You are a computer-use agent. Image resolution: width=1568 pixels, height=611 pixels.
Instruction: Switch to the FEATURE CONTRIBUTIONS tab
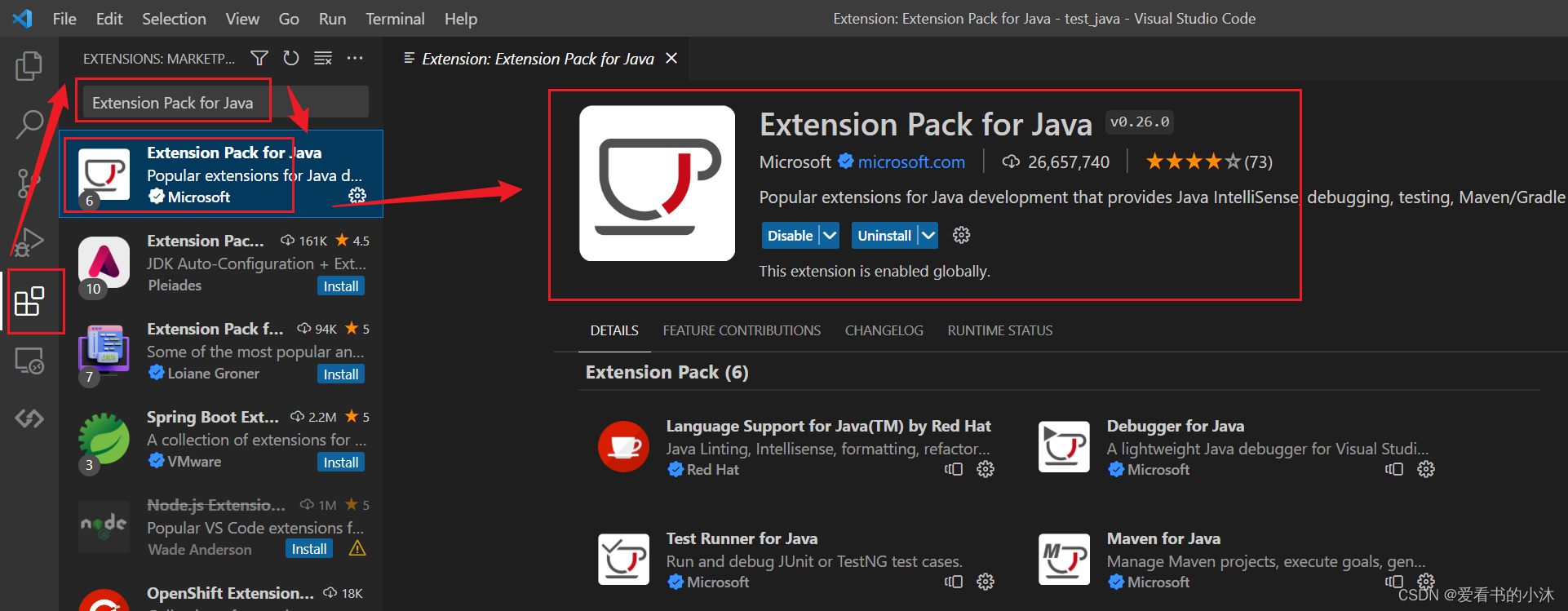click(742, 330)
